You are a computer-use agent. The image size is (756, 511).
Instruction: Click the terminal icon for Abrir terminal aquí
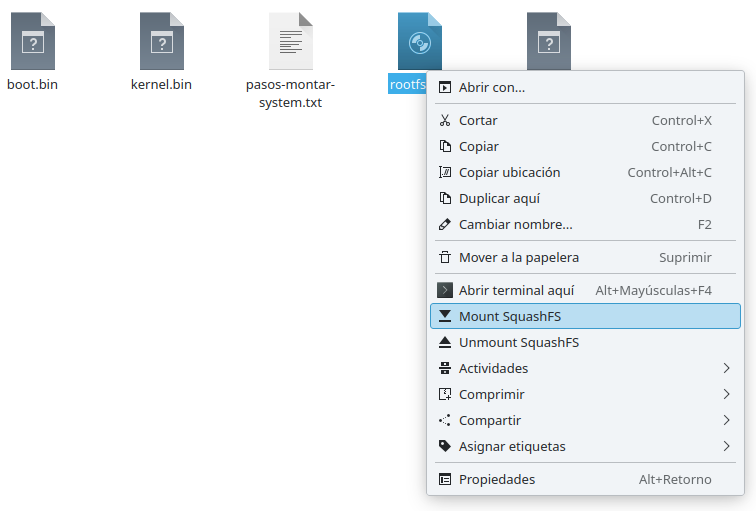click(x=445, y=291)
